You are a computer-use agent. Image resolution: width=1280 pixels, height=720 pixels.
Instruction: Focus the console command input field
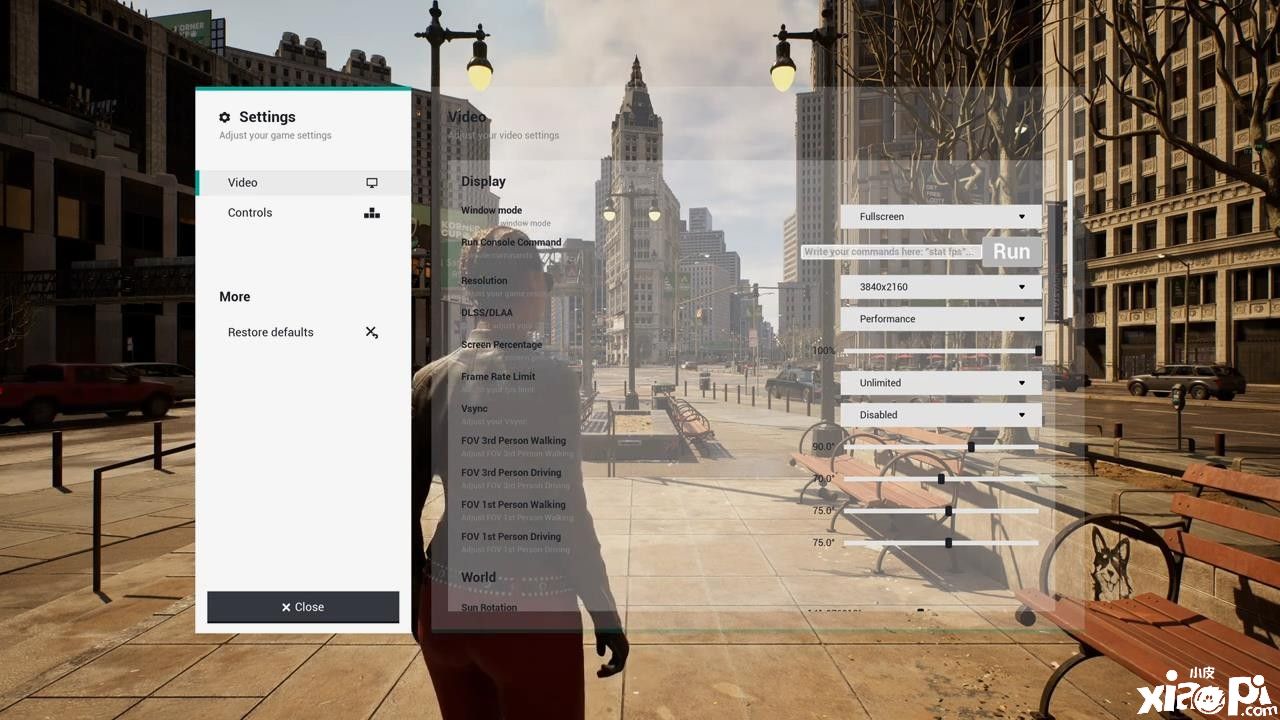891,252
